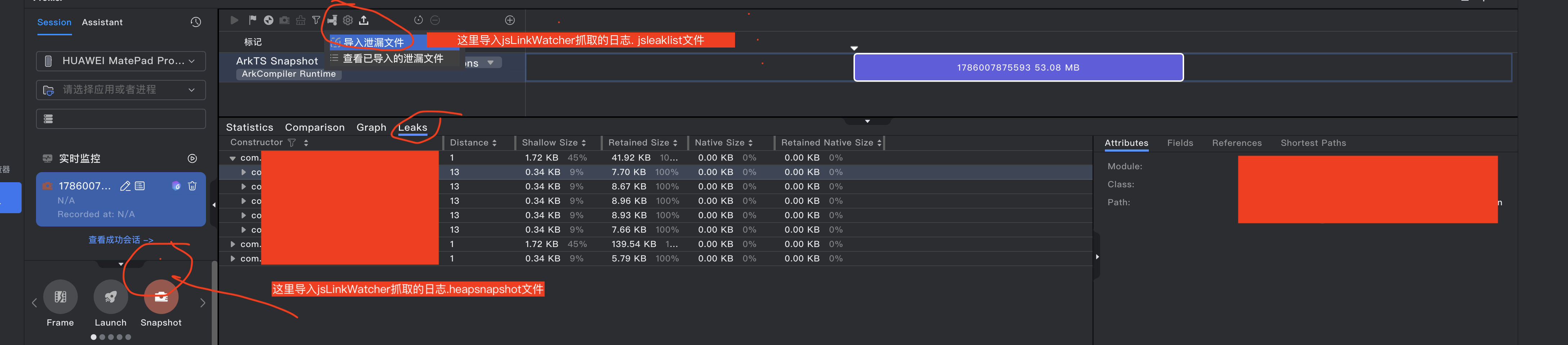Delete the 1786007 session with trash icon
This screenshot has width=1568, height=345.
pyautogui.click(x=192, y=185)
